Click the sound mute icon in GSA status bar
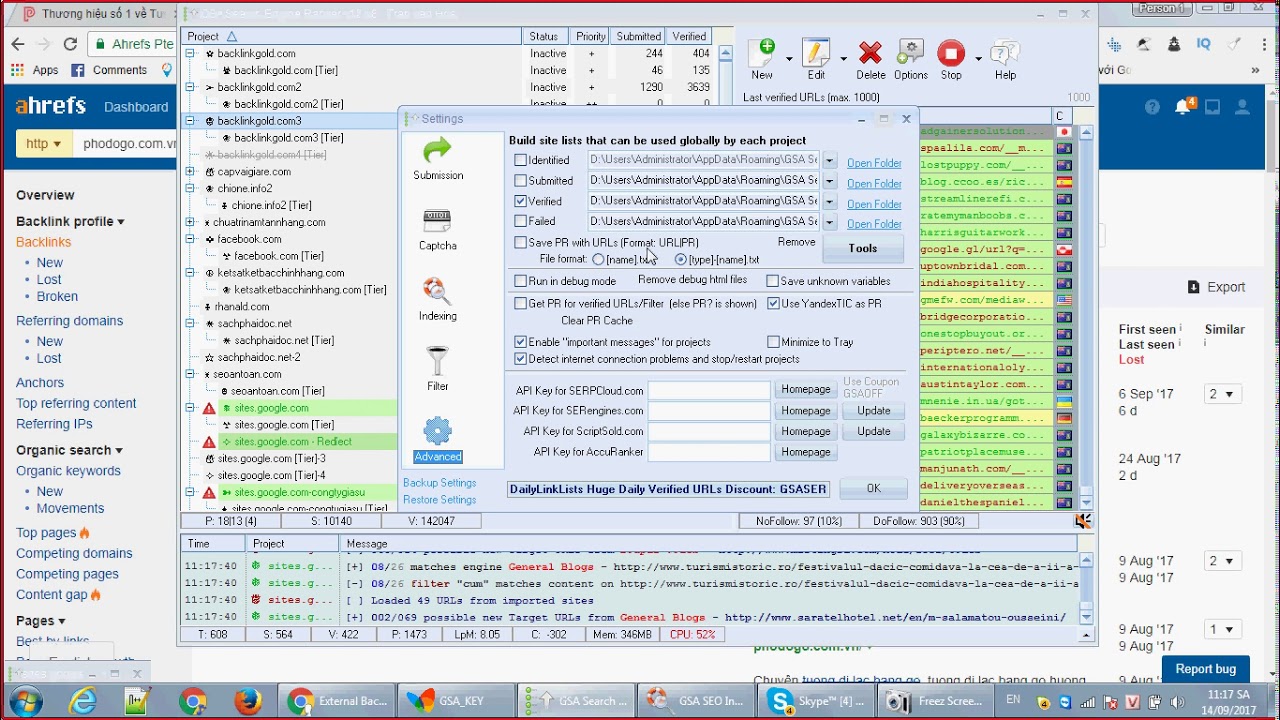 (x=1083, y=521)
